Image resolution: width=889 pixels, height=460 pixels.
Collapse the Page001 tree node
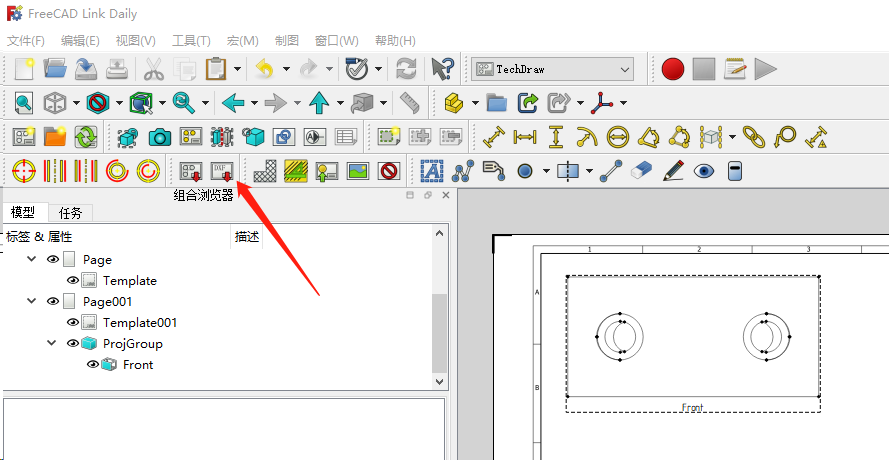pos(32,302)
